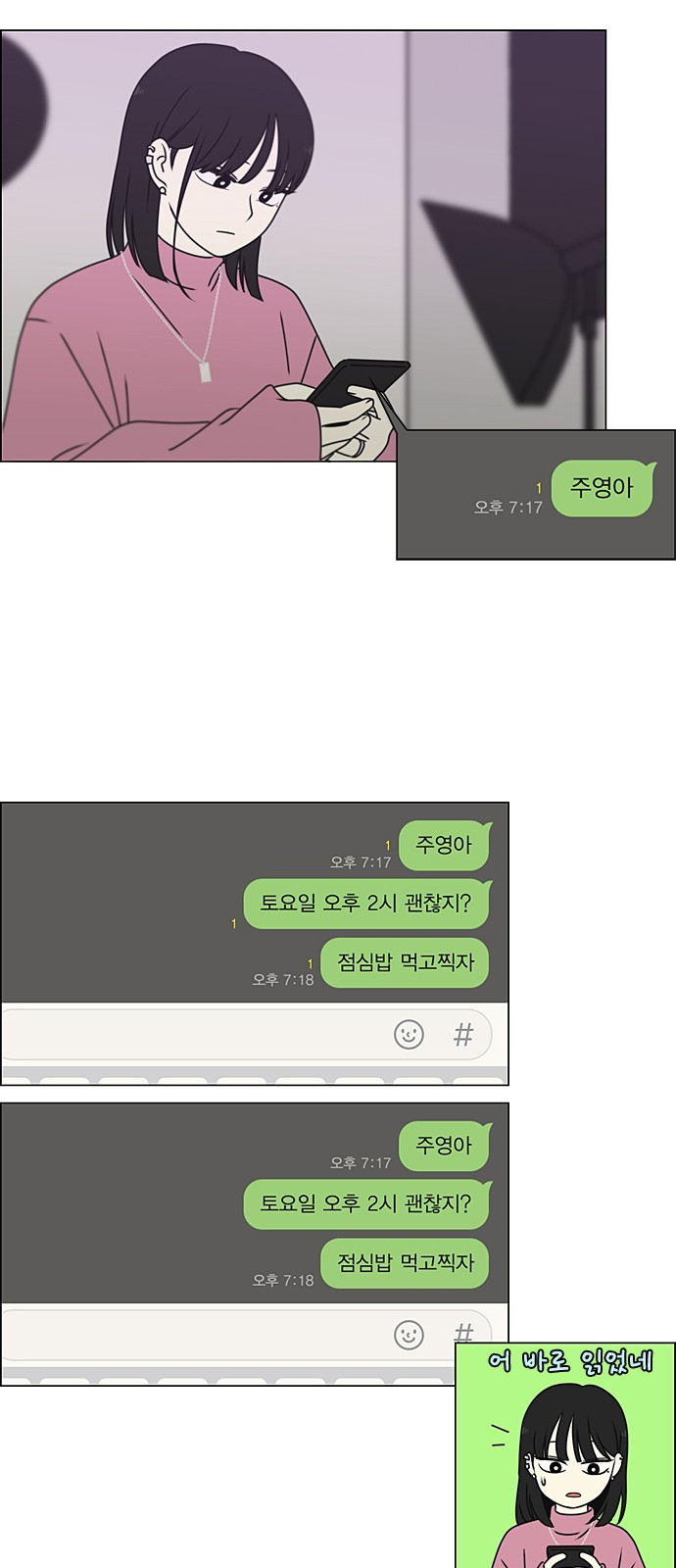Tap the smiley emoji icon in the unread chat

409,1034
